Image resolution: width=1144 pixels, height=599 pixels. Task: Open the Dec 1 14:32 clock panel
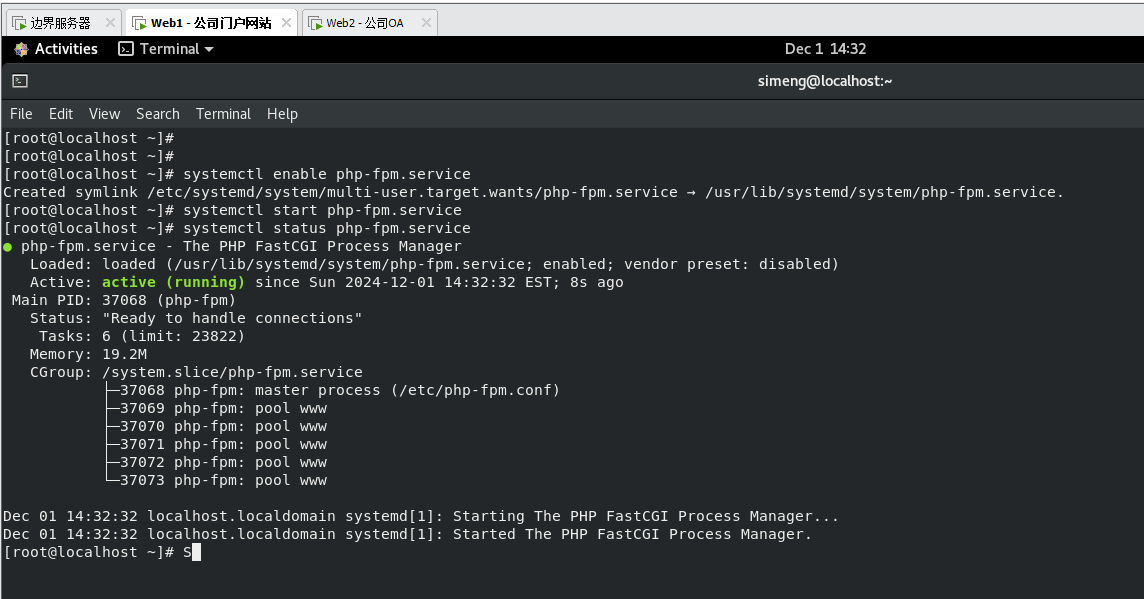[825, 49]
